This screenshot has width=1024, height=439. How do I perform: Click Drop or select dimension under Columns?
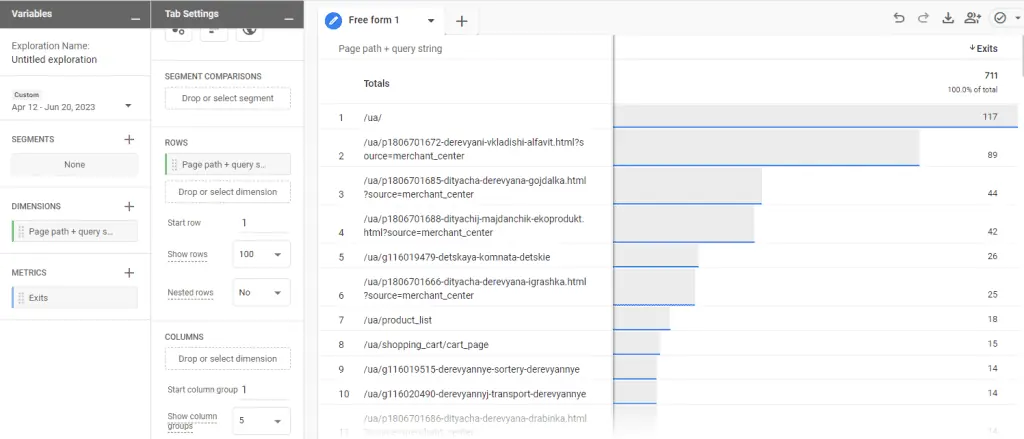[228, 359]
